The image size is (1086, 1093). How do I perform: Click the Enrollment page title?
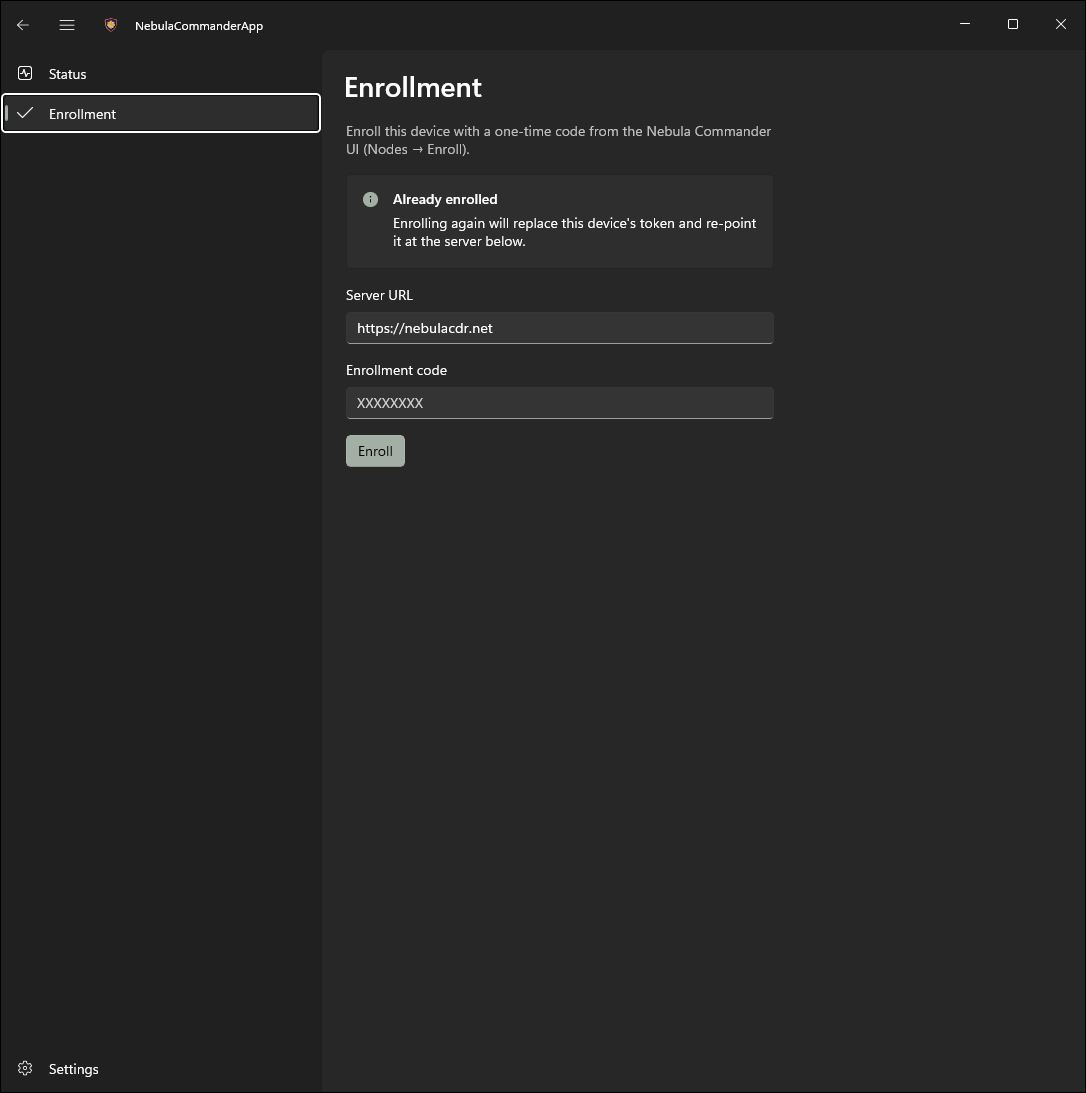pos(413,88)
